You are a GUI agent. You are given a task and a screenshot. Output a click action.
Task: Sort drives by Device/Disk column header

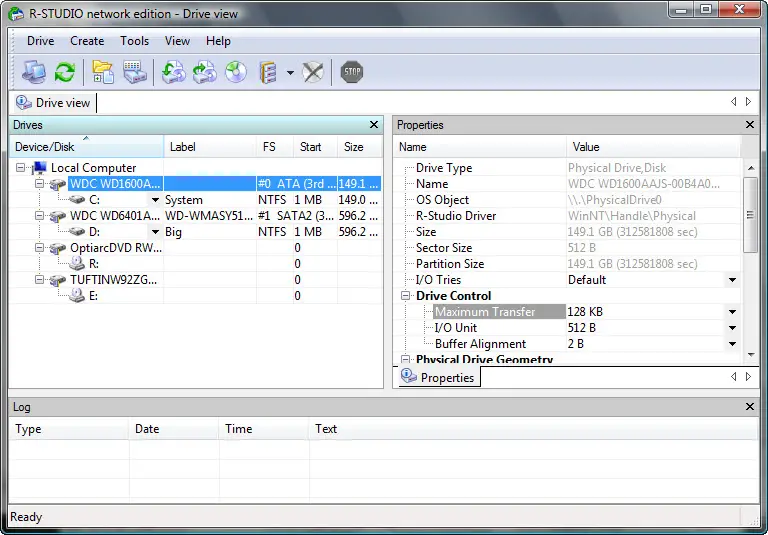click(x=87, y=147)
